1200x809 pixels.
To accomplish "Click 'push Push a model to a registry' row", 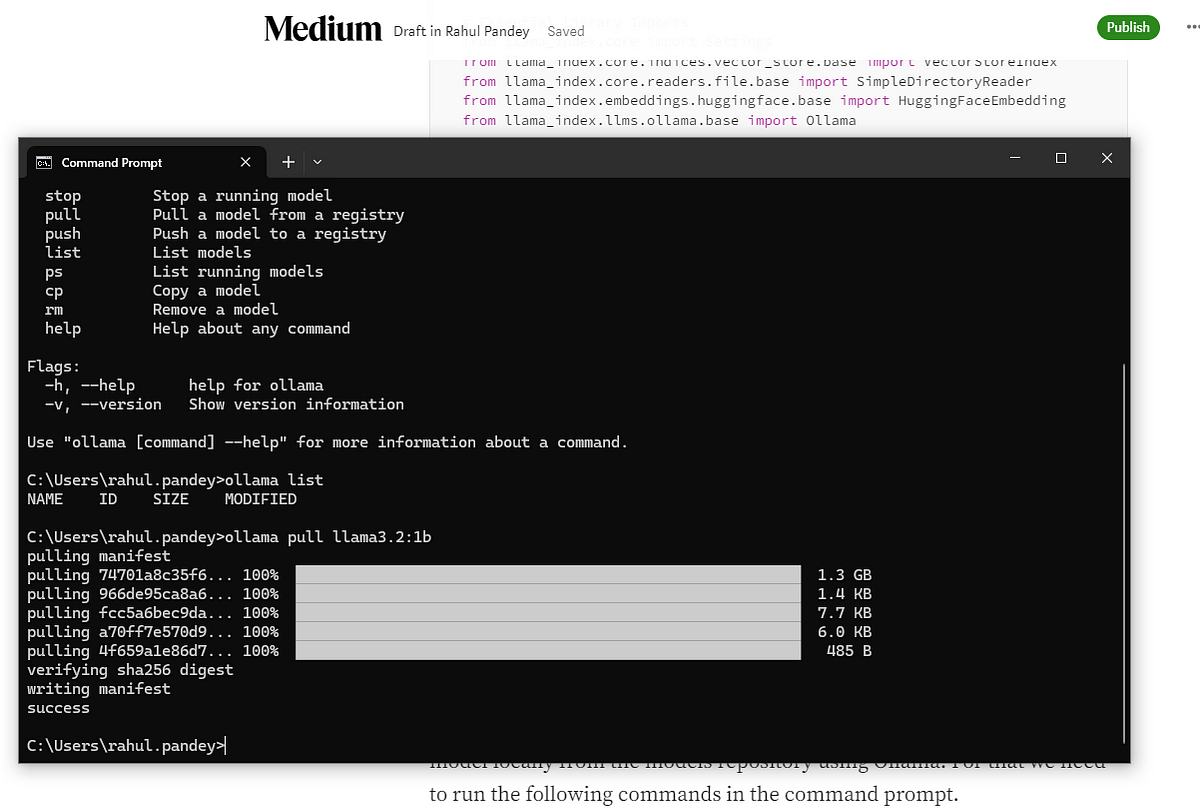I will [215, 233].
